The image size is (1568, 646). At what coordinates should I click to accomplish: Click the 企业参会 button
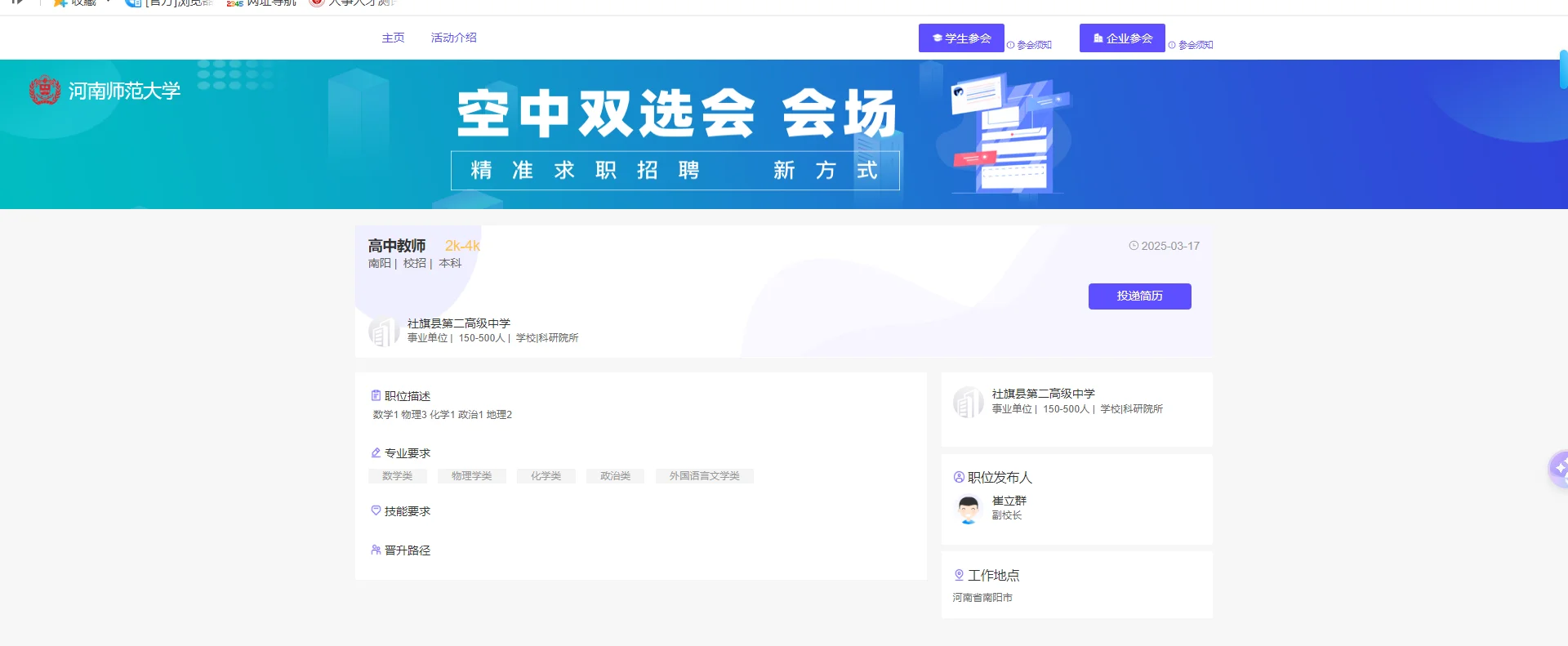point(1122,38)
